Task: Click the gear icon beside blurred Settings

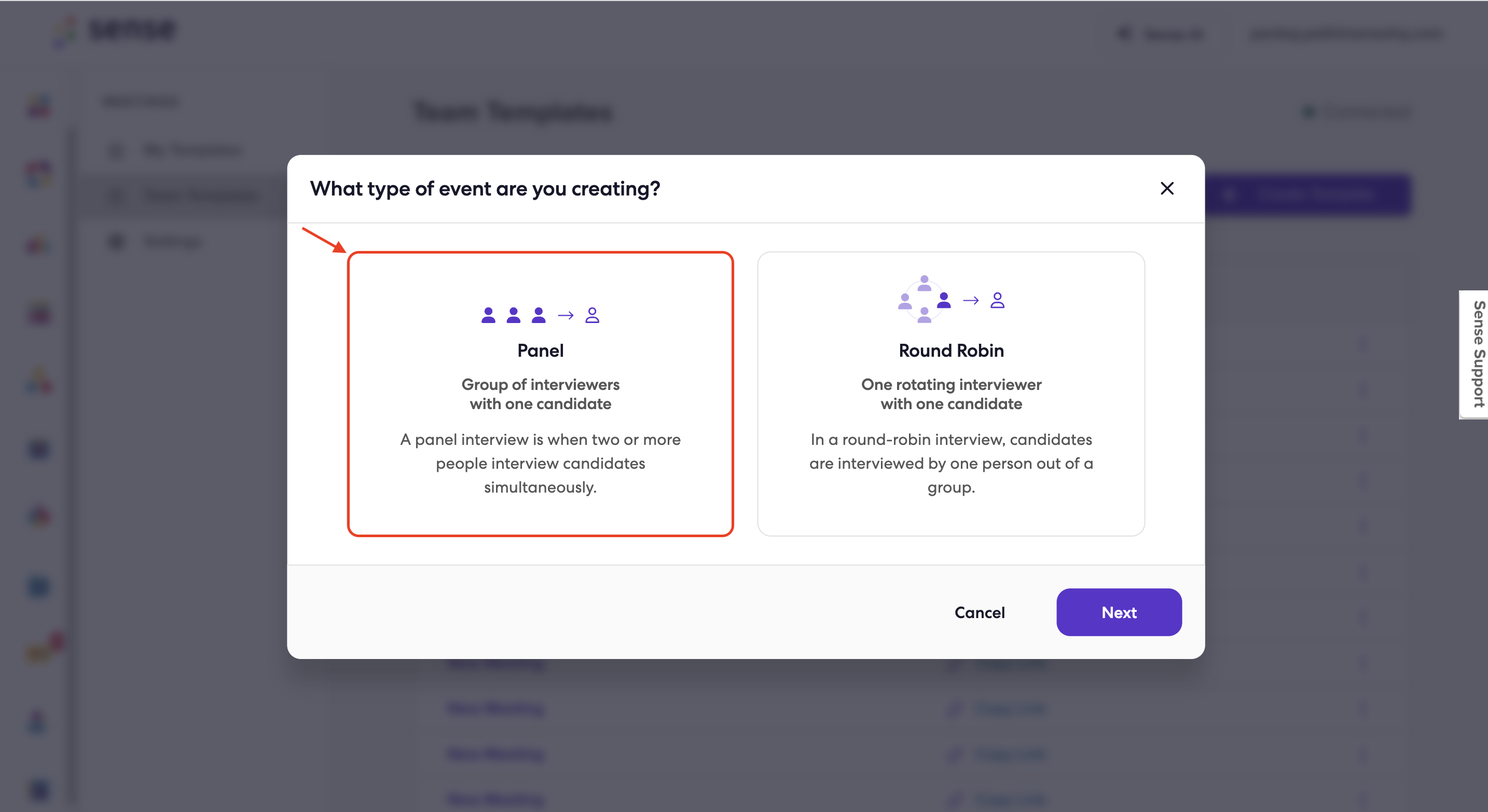Action: click(117, 241)
